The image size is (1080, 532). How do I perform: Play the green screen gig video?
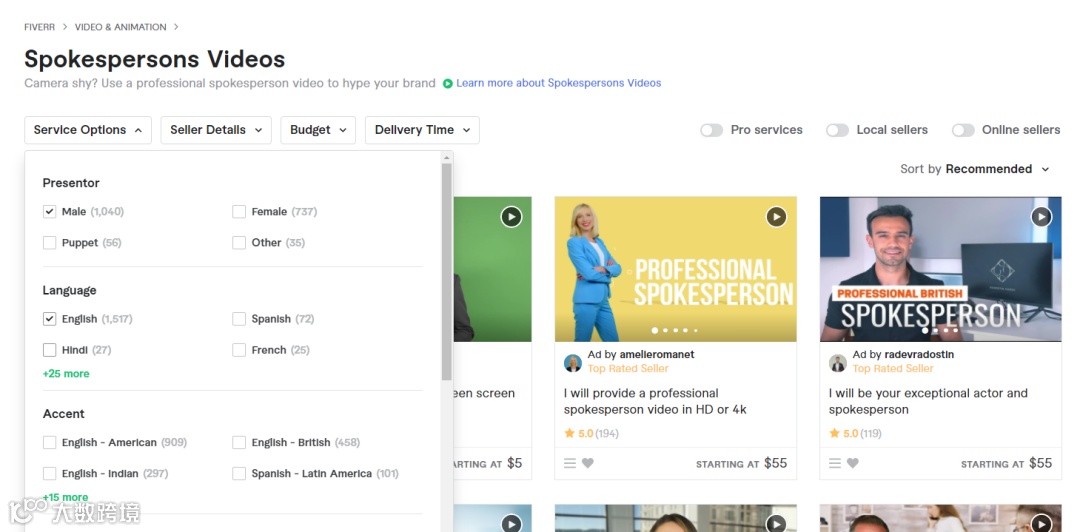pyautogui.click(x=511, y=217)
